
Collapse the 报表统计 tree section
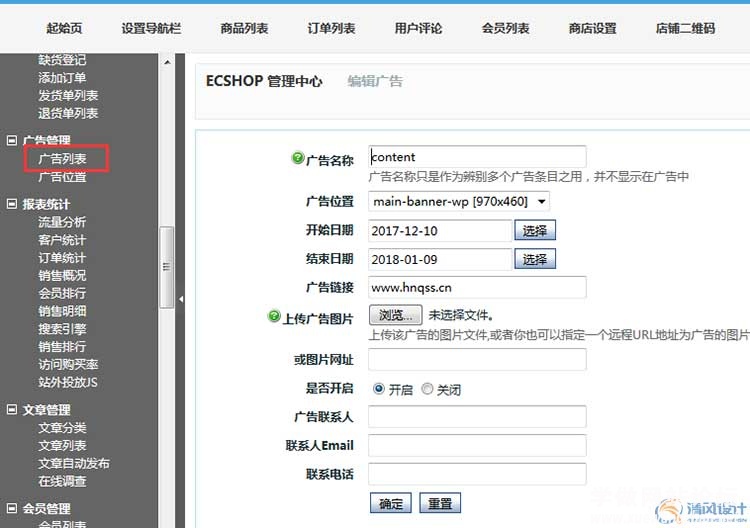click(12, 204)
